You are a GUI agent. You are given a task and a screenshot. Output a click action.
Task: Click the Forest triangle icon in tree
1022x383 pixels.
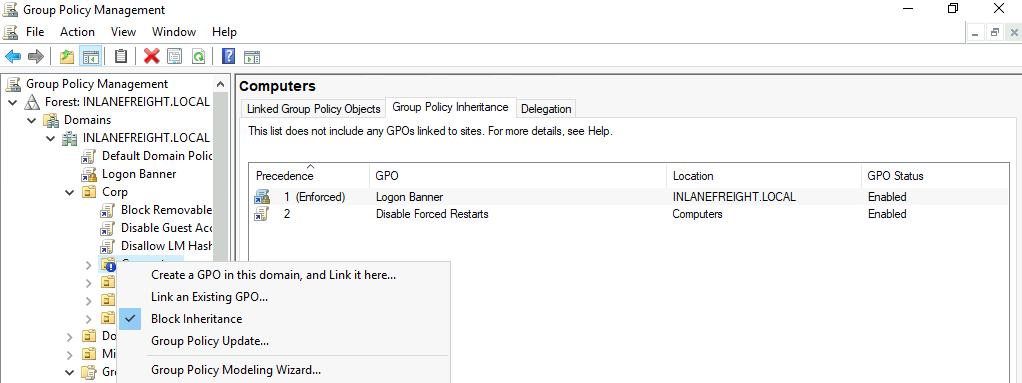[x=32, y=102]
